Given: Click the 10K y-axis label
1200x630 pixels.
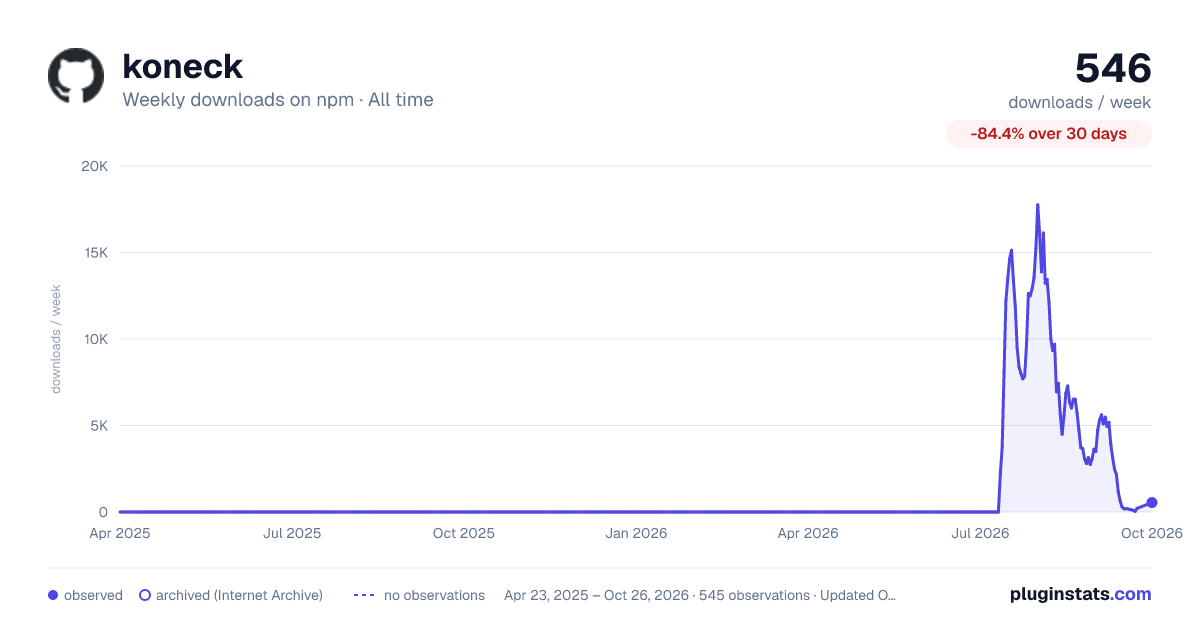Looking at the screenshot, I should point(94,339).
